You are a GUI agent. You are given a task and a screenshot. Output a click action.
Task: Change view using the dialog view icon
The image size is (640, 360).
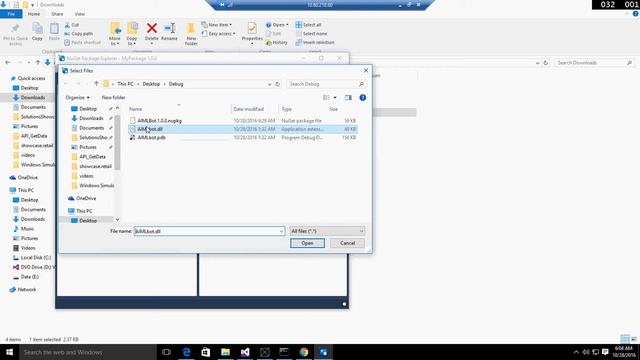(326, 98)
